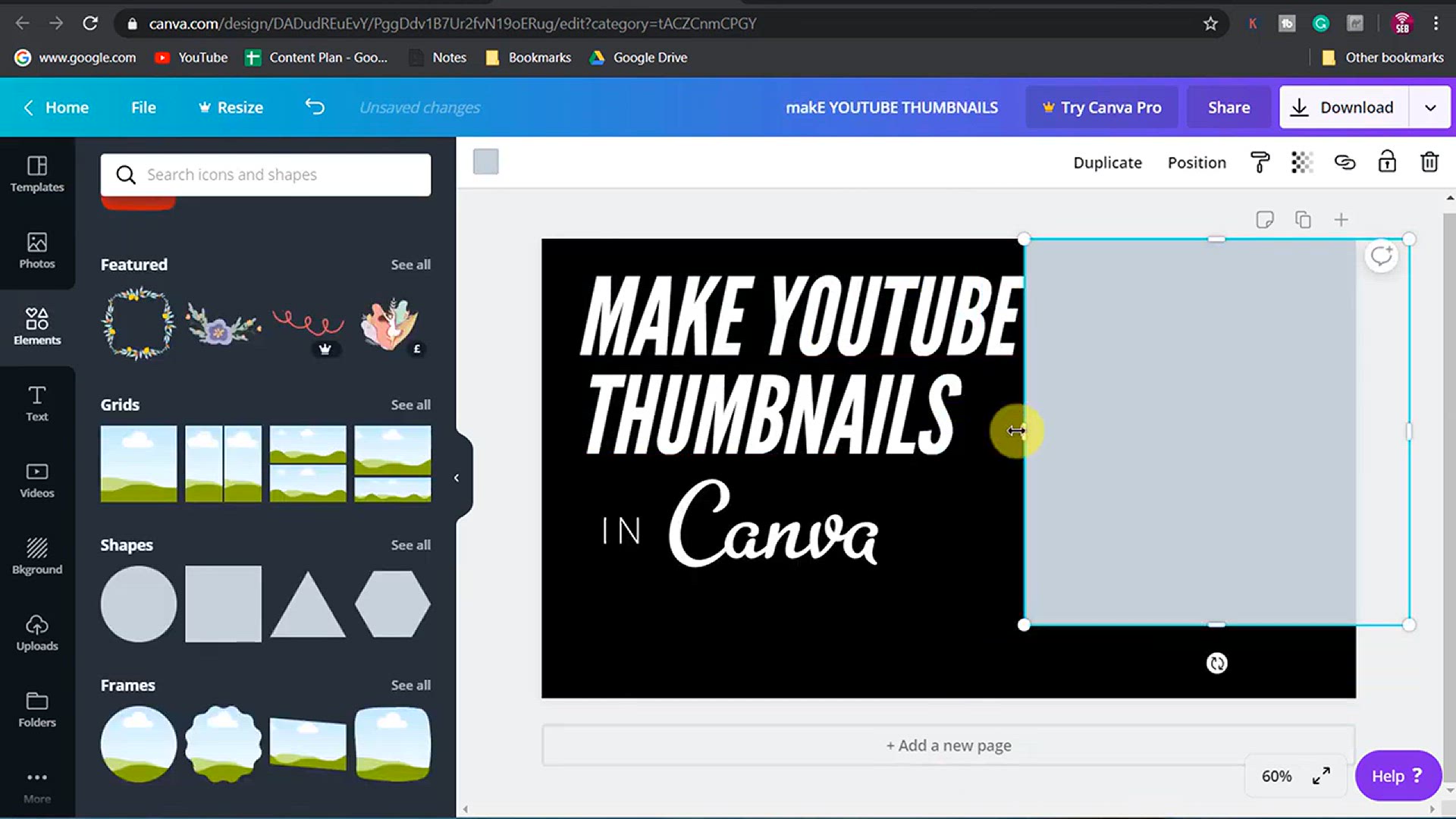Go back to Home
This screenshot has width=1456, height=819.
click(x=56, y=108)
